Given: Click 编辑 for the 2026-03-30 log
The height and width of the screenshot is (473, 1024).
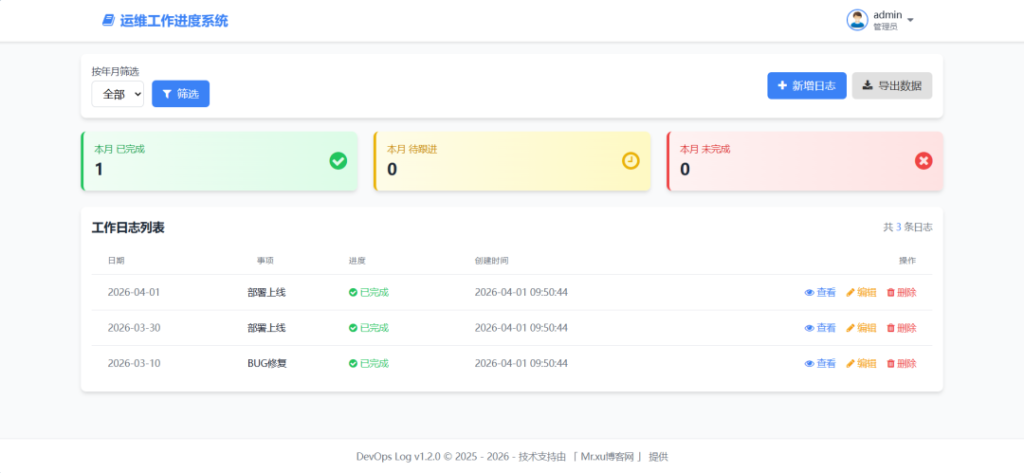Looking at the screenshot, I should [x=861, y=328].
